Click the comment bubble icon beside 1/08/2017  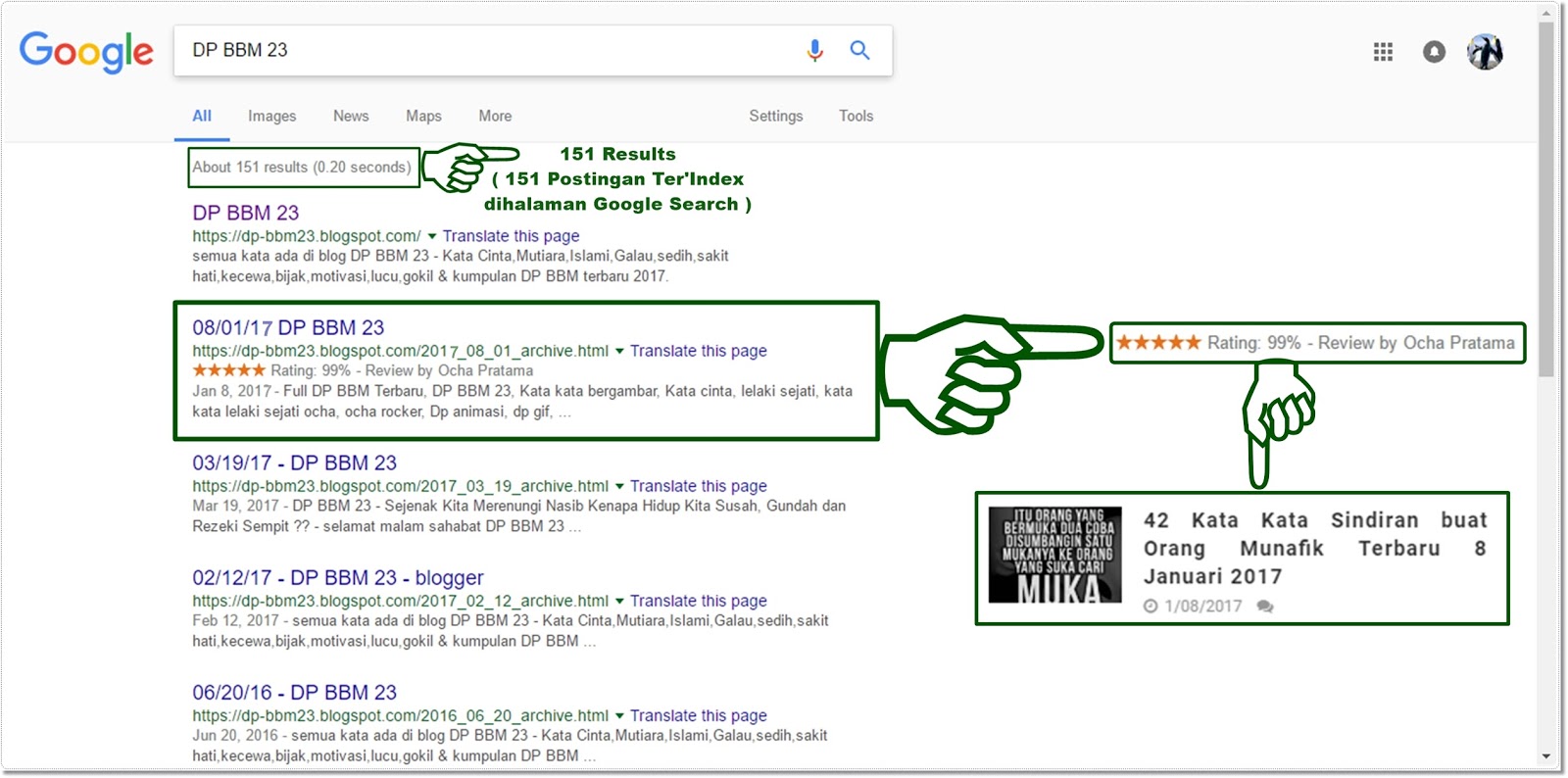click(x=1265, y=607)
